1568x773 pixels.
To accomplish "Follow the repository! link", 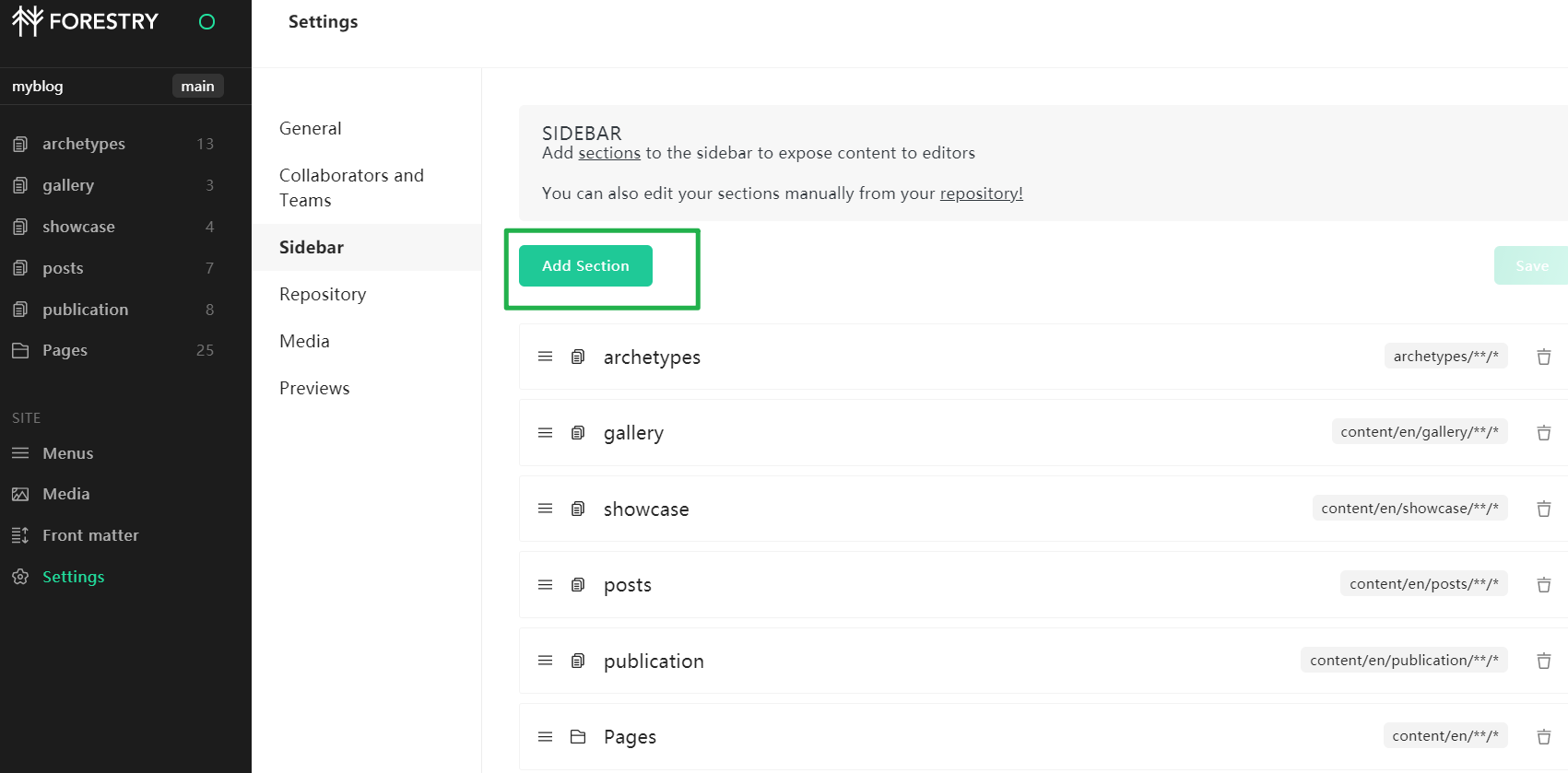I will click(982, 193).
